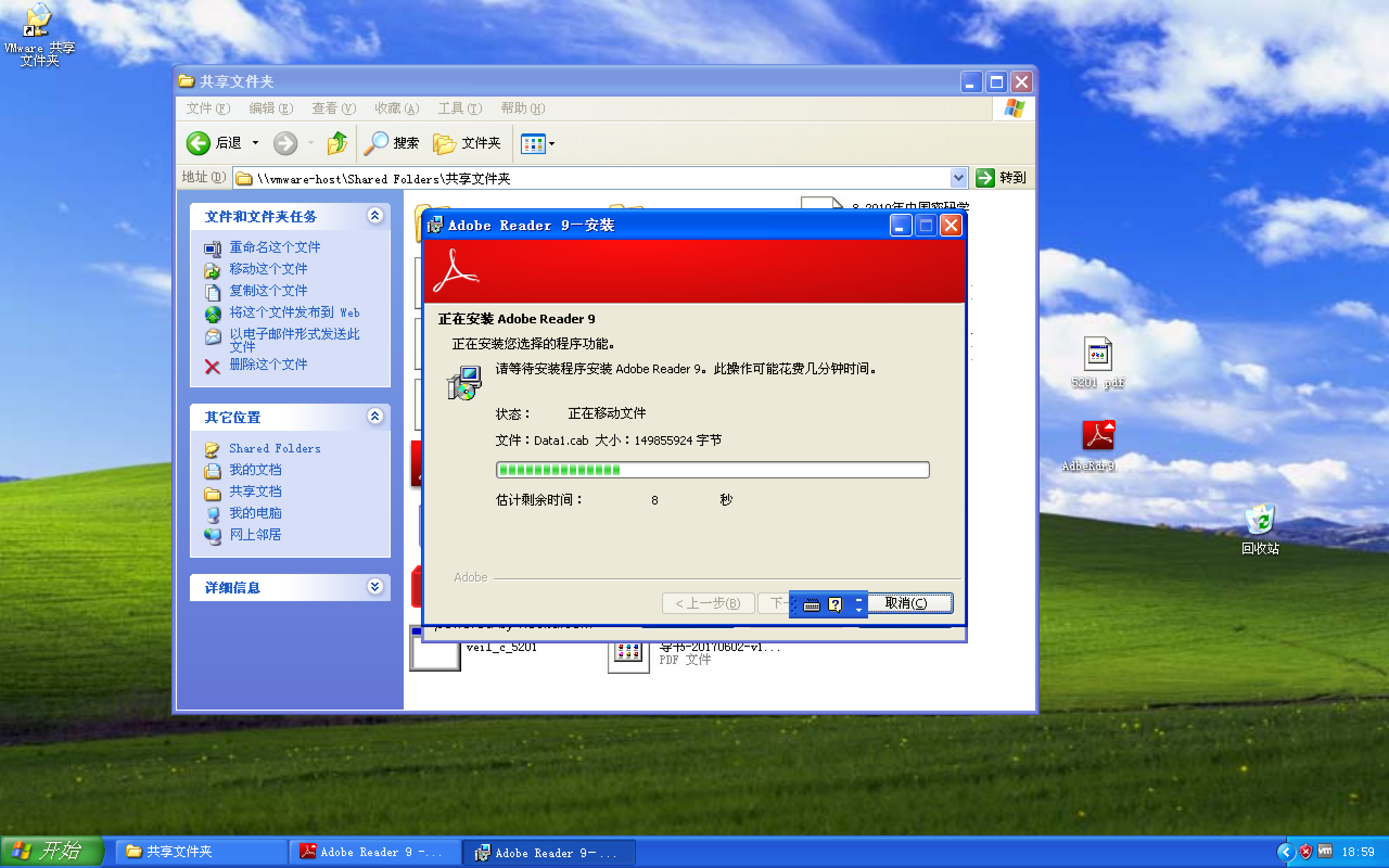This screenshot has height=868, width=1389.
Task: Open the 编辑(E) menu
Action: (x=271, y=108)
